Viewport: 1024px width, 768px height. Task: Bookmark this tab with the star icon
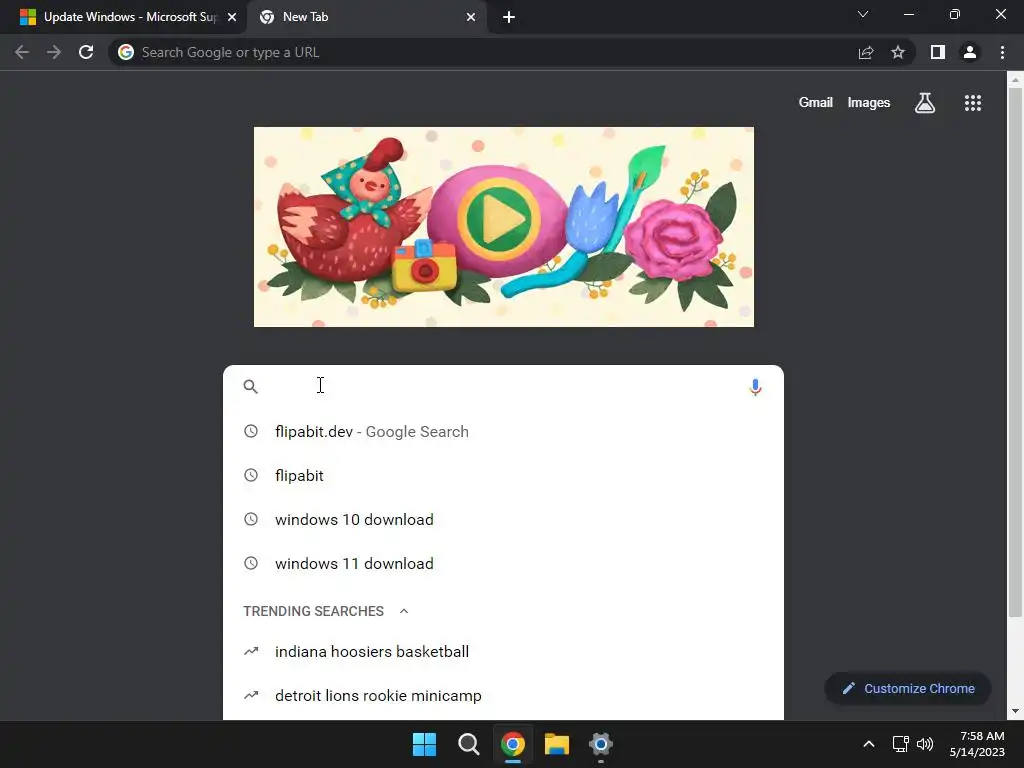(x=898, y=52)
